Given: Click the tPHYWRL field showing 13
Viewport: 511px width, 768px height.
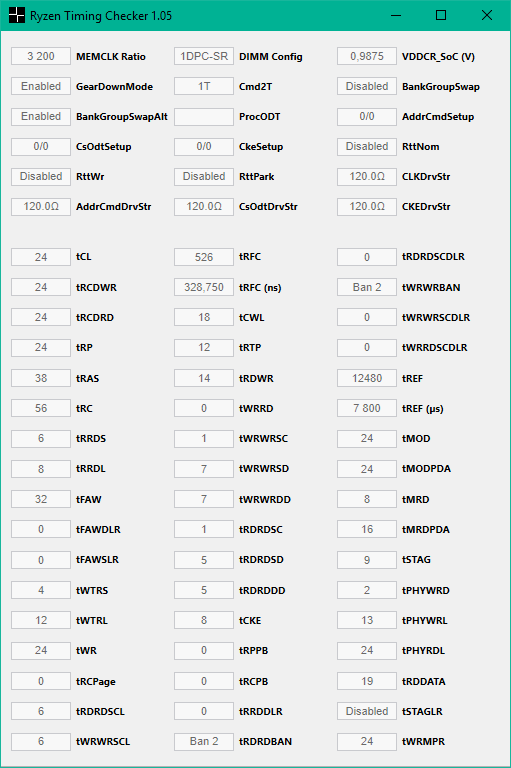Looking at the screenshot, I should (367, 620).
